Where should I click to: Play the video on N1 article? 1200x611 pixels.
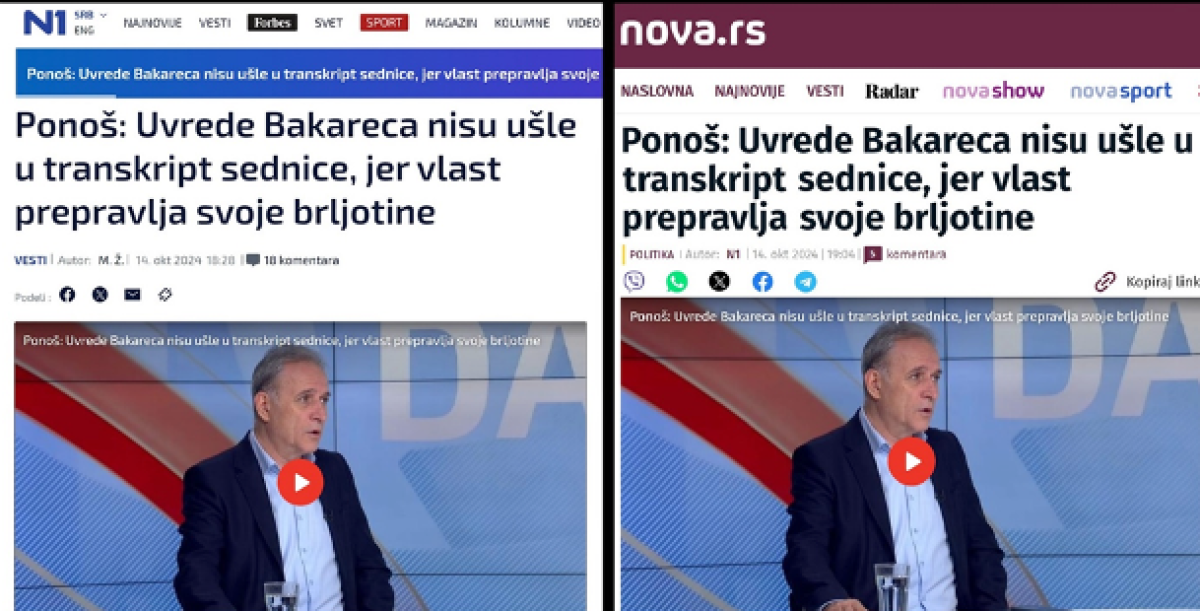[300, 482]
